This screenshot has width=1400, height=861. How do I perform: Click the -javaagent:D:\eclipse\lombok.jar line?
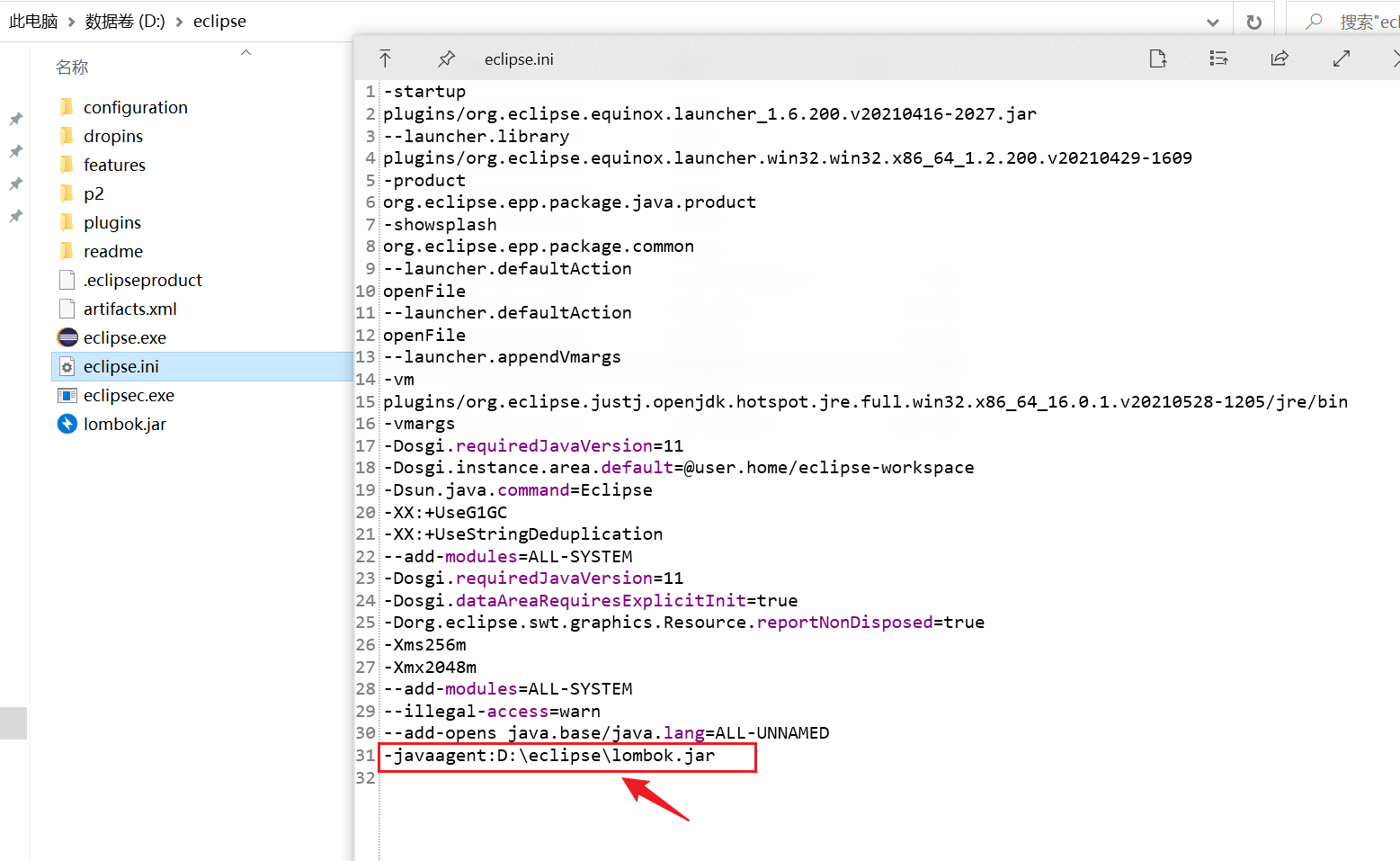point(549,756)
